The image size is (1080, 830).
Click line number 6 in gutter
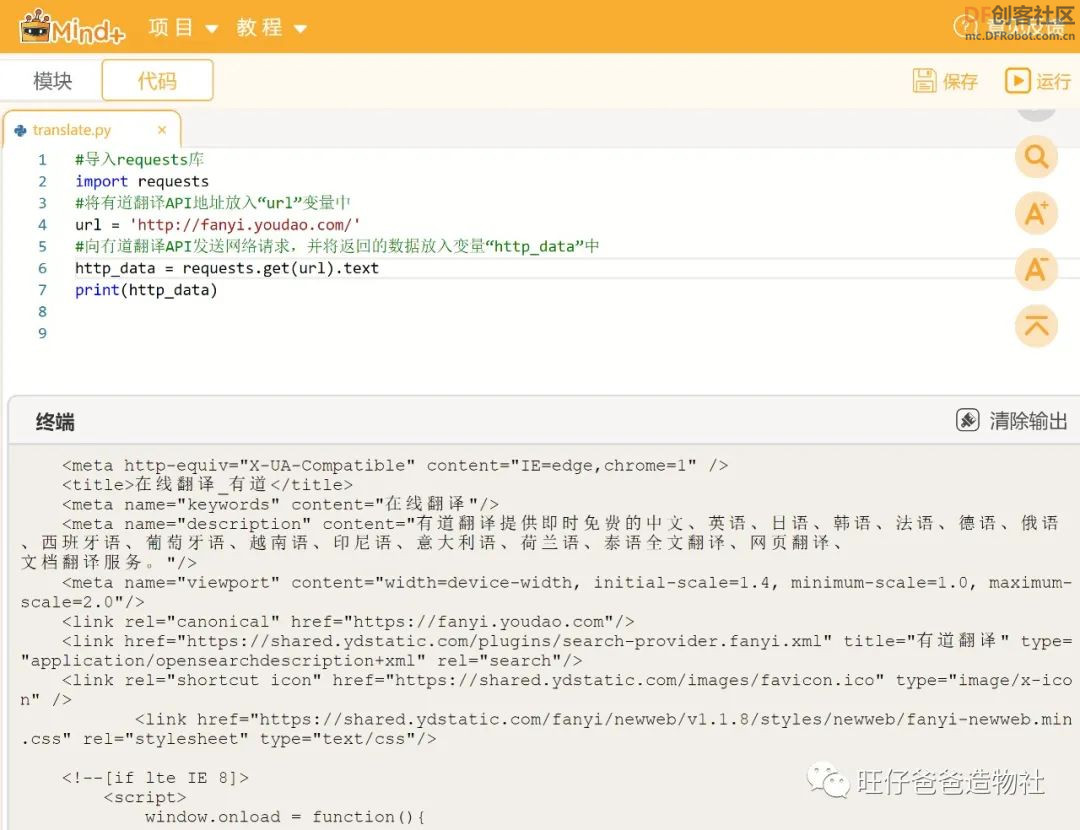tap(42, 268)
